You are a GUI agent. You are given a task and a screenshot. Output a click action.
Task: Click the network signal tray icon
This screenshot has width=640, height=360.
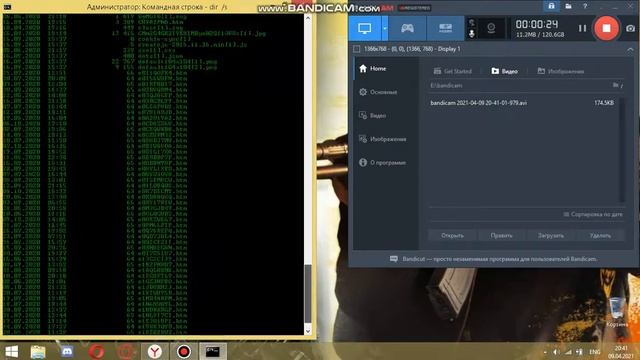coord(568,352)
